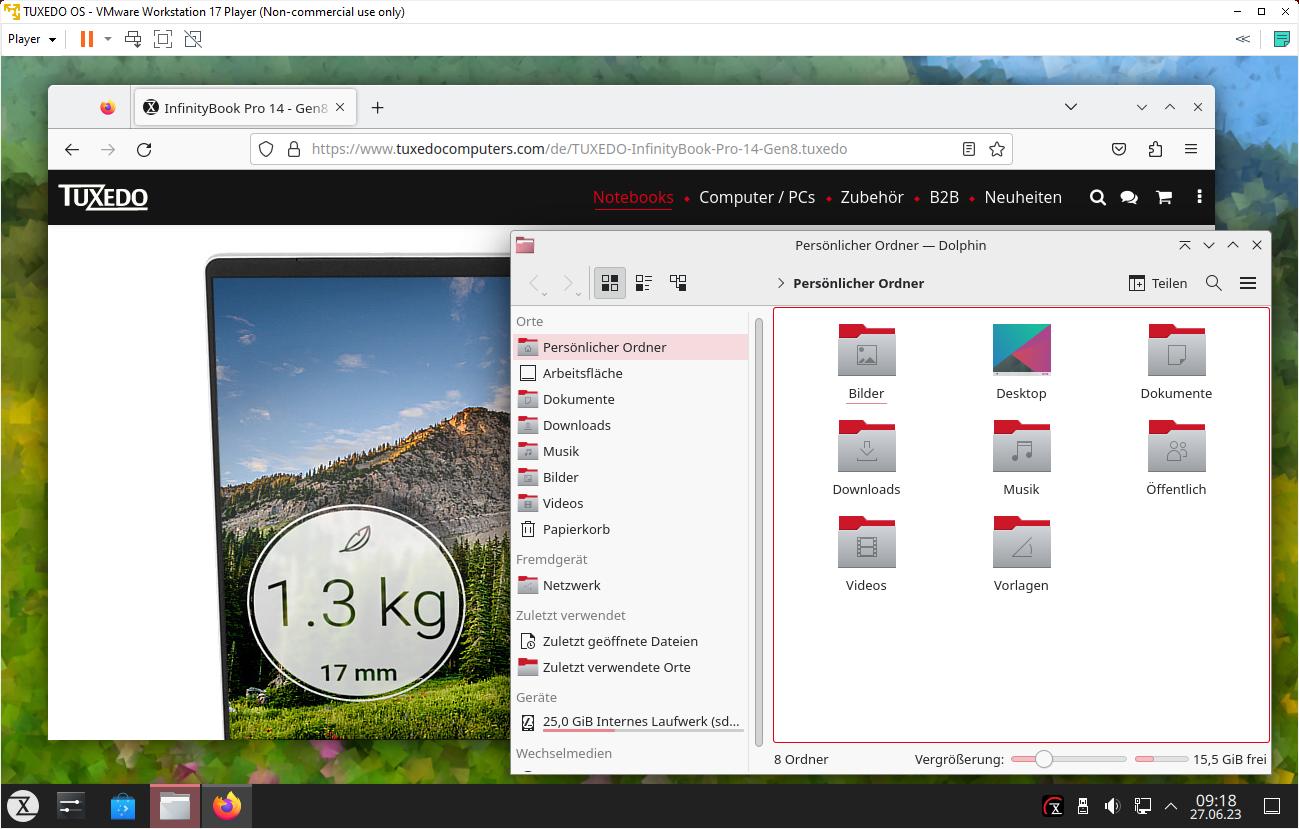Open the Downloads folder in main view
The width and height of the screenshot is (1299, 829).
tap(866, 446)
